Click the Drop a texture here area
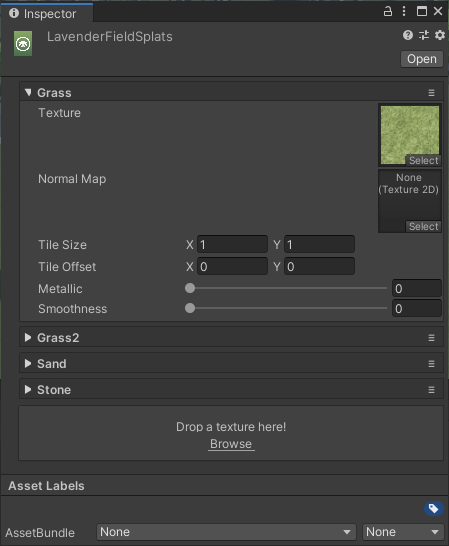Viewport: 449px width, 546px height. (x=231, y=433)
